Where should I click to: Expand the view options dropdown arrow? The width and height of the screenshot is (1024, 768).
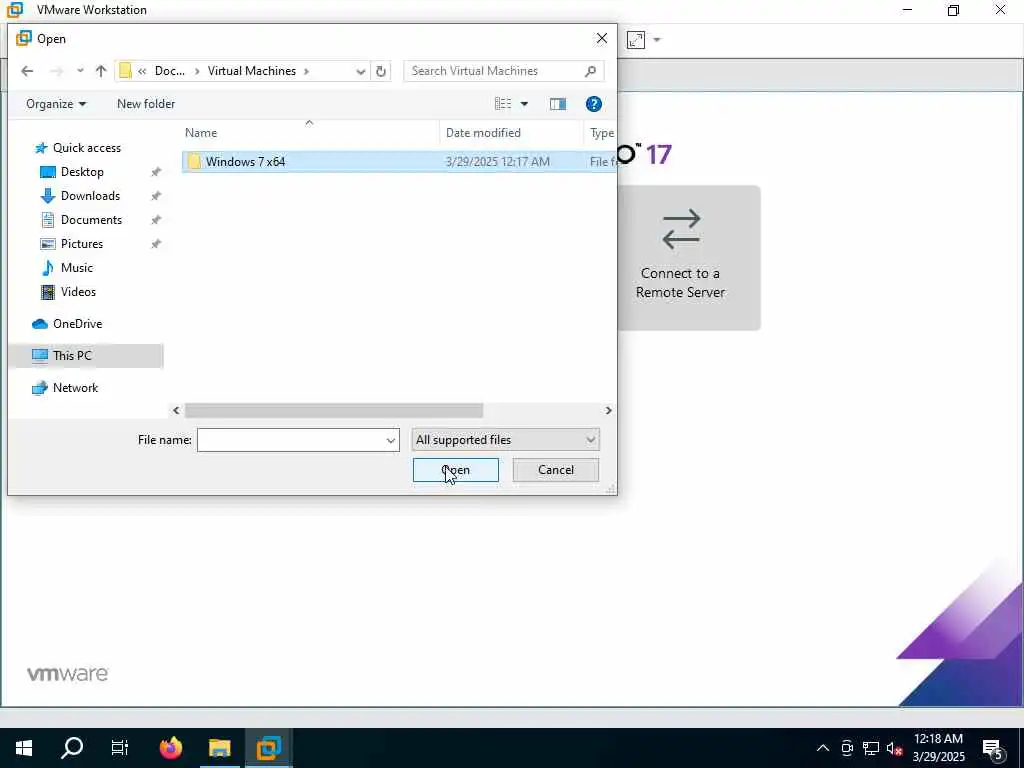pos(524,104)
